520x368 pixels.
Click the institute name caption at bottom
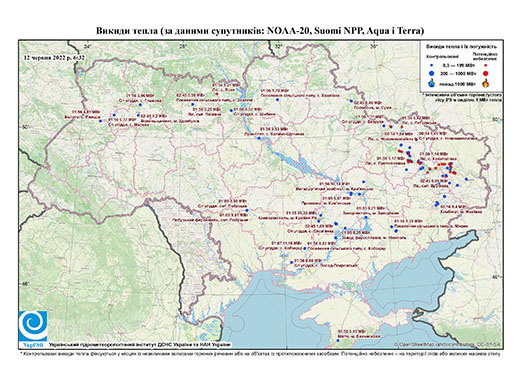coord(140,345)
